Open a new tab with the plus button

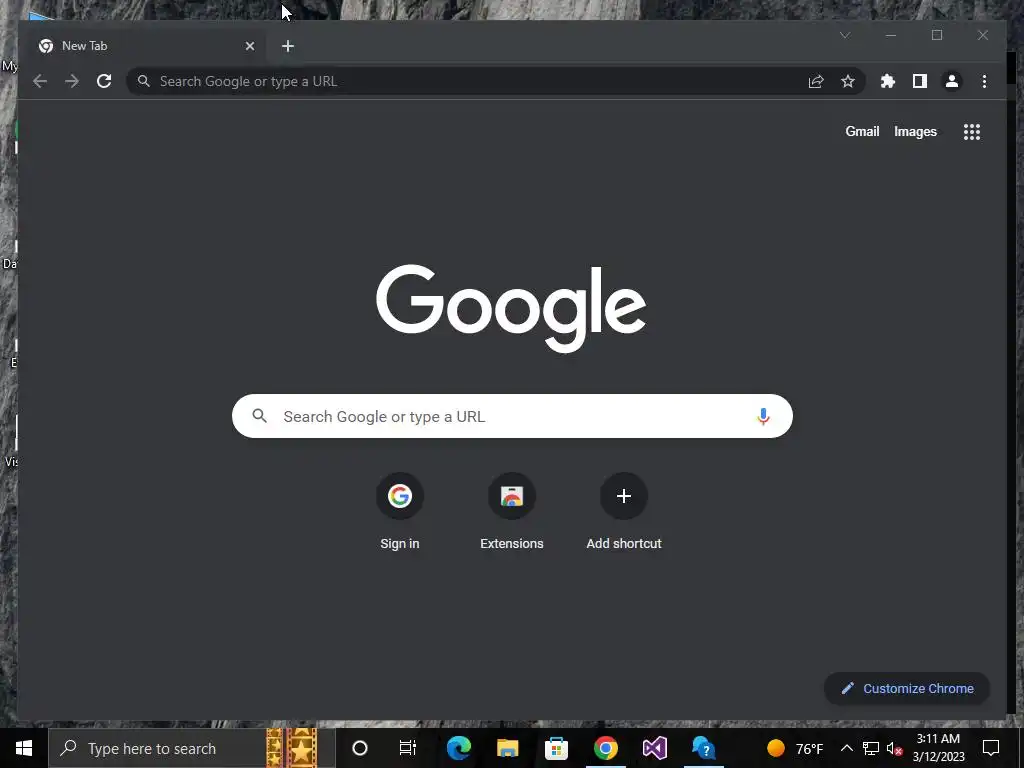(288, 46)
